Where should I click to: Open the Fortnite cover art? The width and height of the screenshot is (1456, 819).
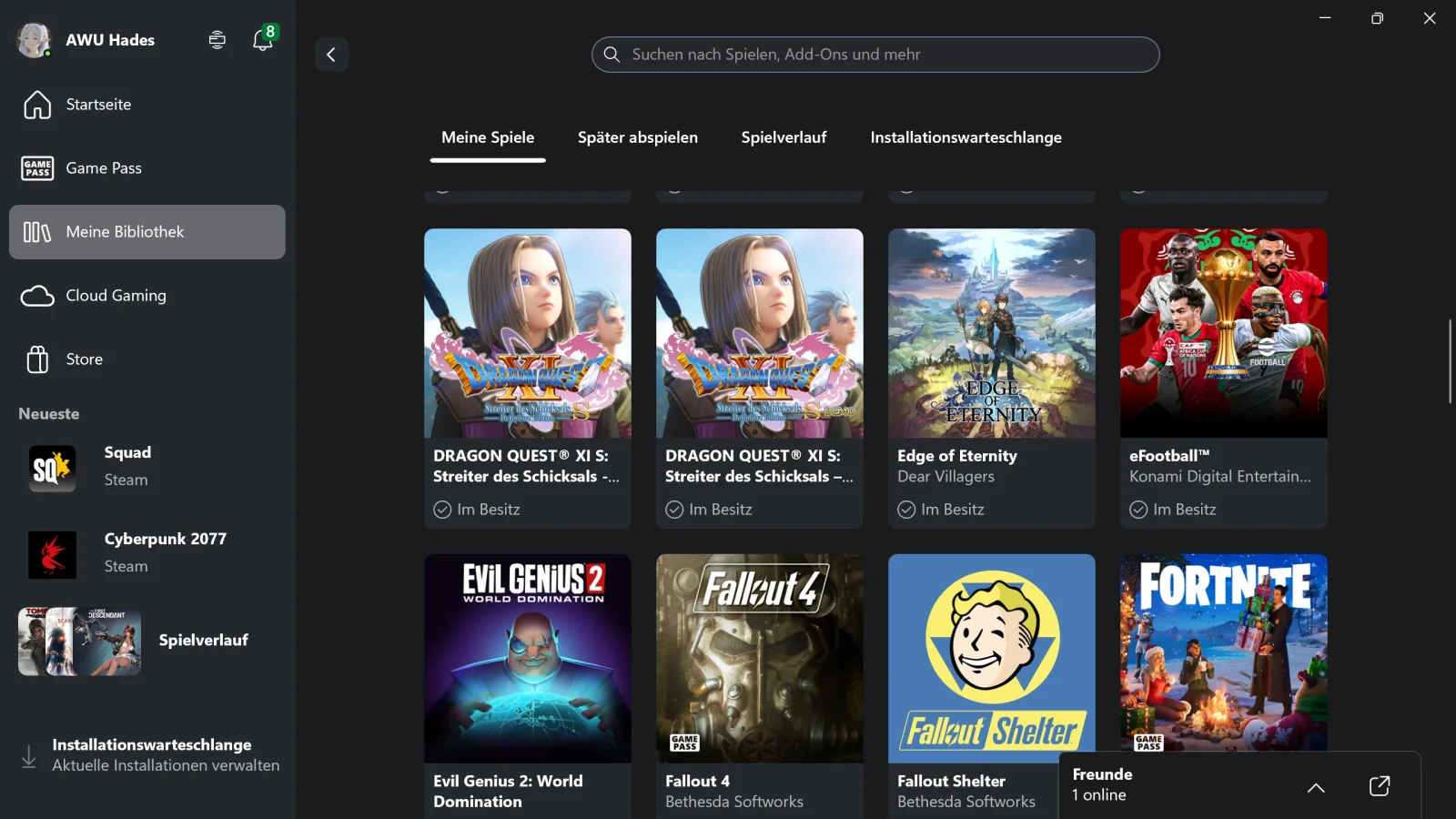[x=1224, y=653]
